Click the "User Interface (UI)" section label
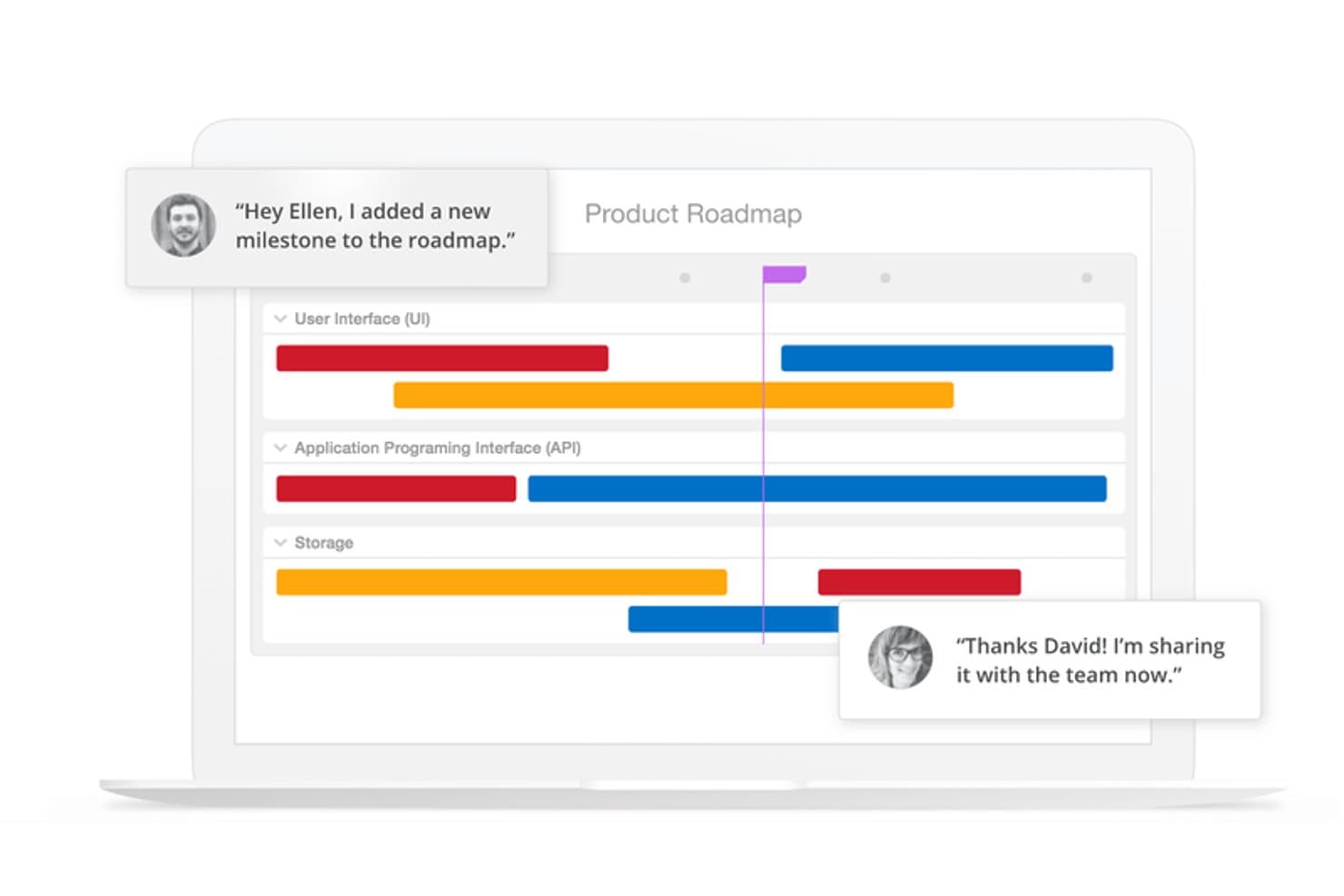 tap(362, 319)
